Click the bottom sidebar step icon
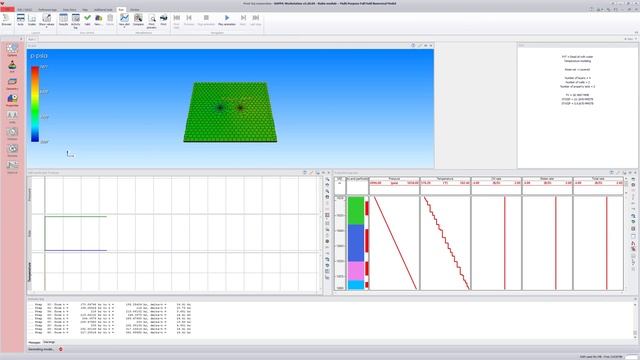Image resolution: width=640 pixels, height=360 pixels. [12, 167]
